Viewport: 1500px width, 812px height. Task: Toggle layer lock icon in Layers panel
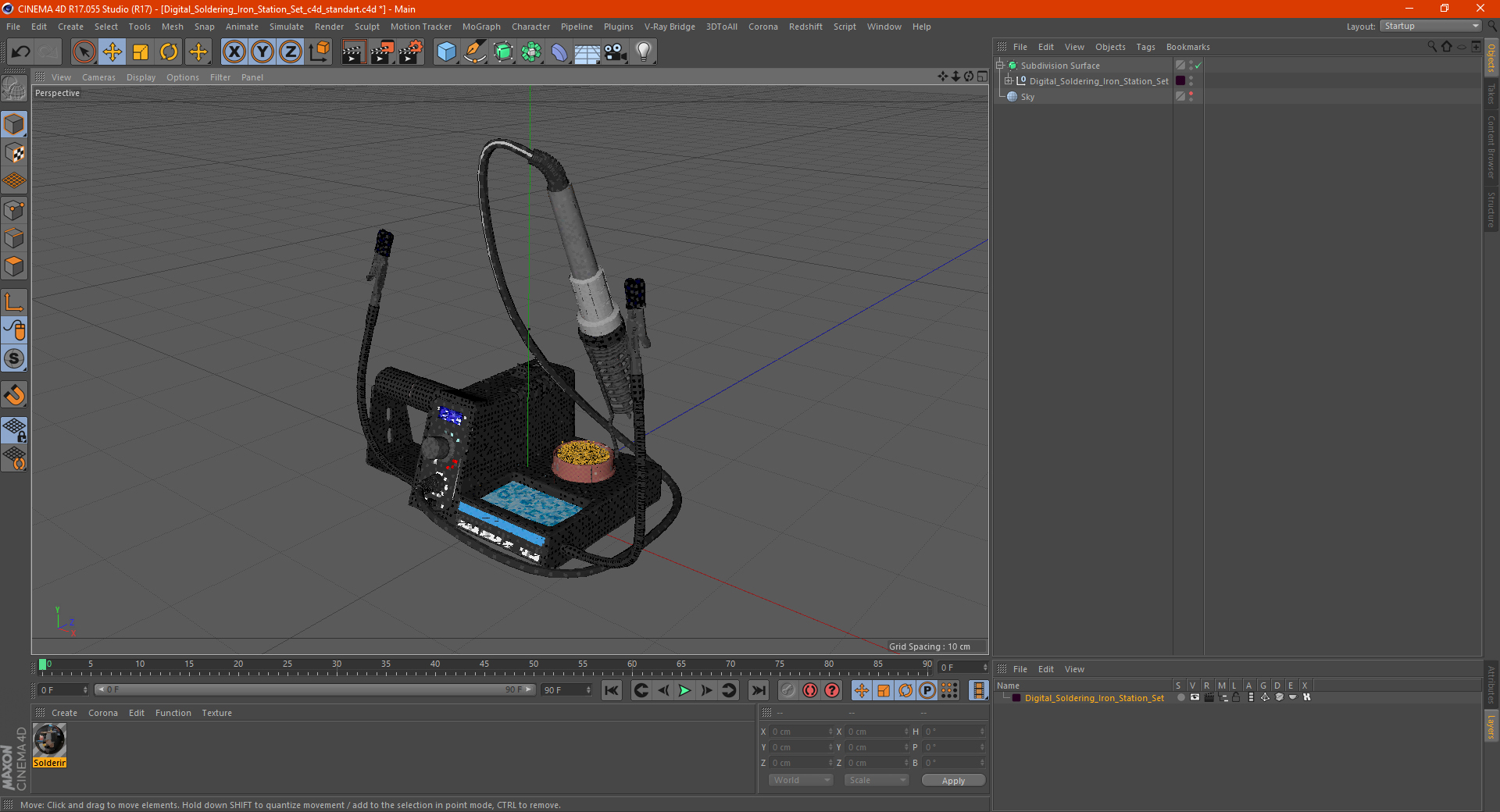coord(1236,697)
